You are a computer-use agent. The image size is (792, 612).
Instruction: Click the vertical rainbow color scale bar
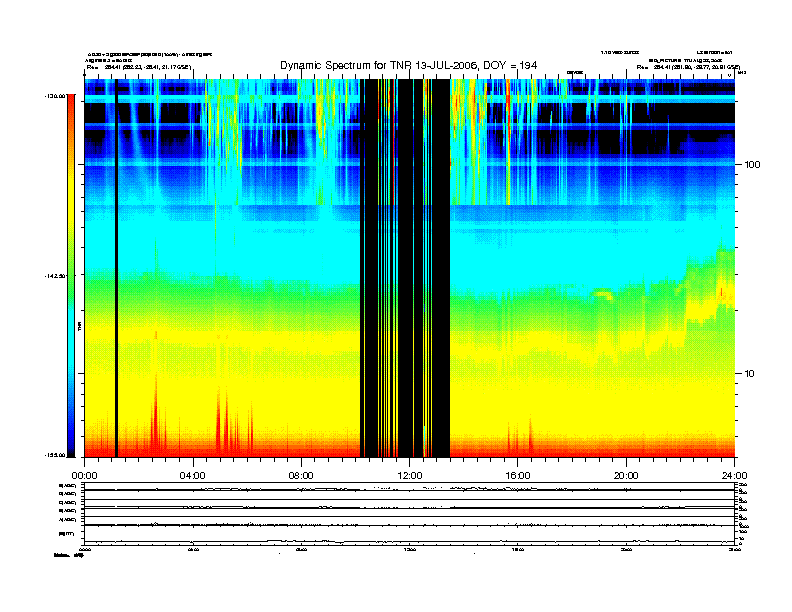click(x=71, y=275)
